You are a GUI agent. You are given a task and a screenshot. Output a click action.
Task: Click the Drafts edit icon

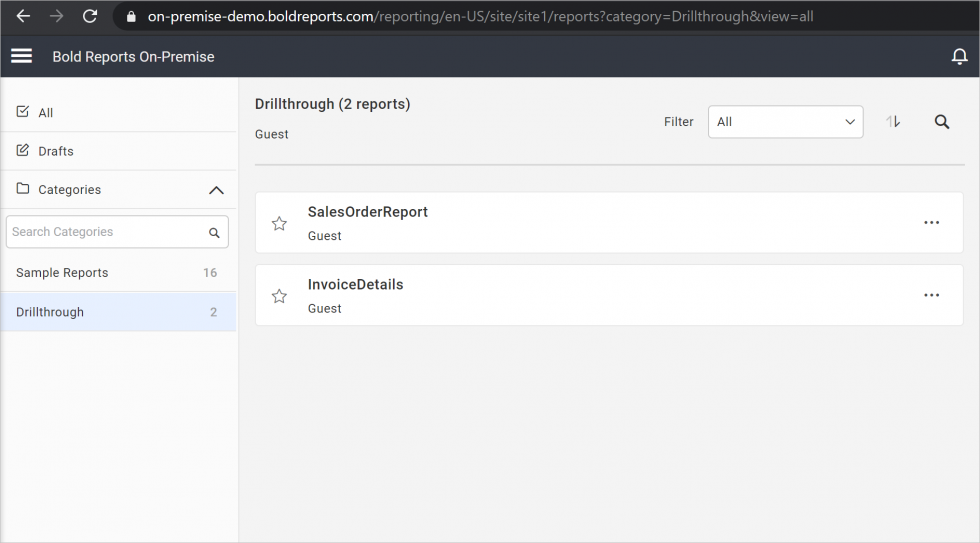pyautogui.click(x=23, y=150)
